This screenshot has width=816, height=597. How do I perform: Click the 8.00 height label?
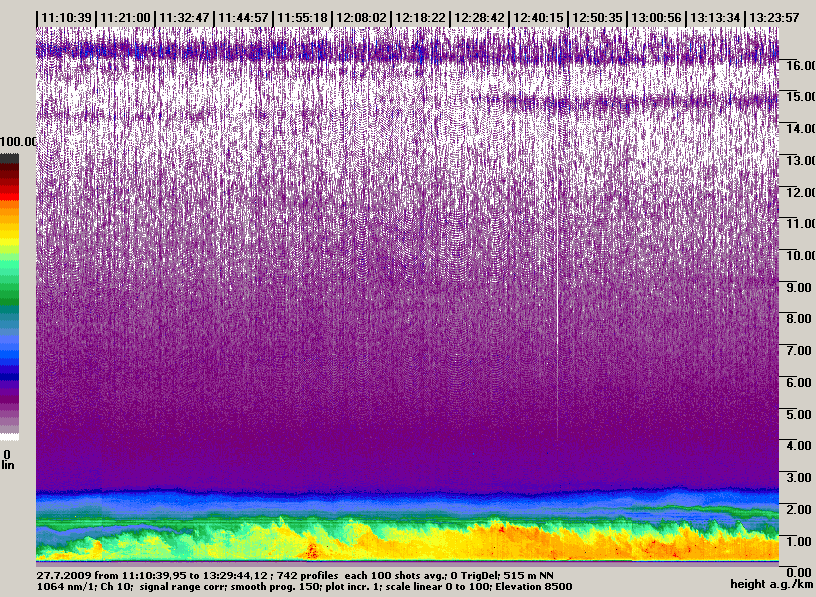point(799,319)
